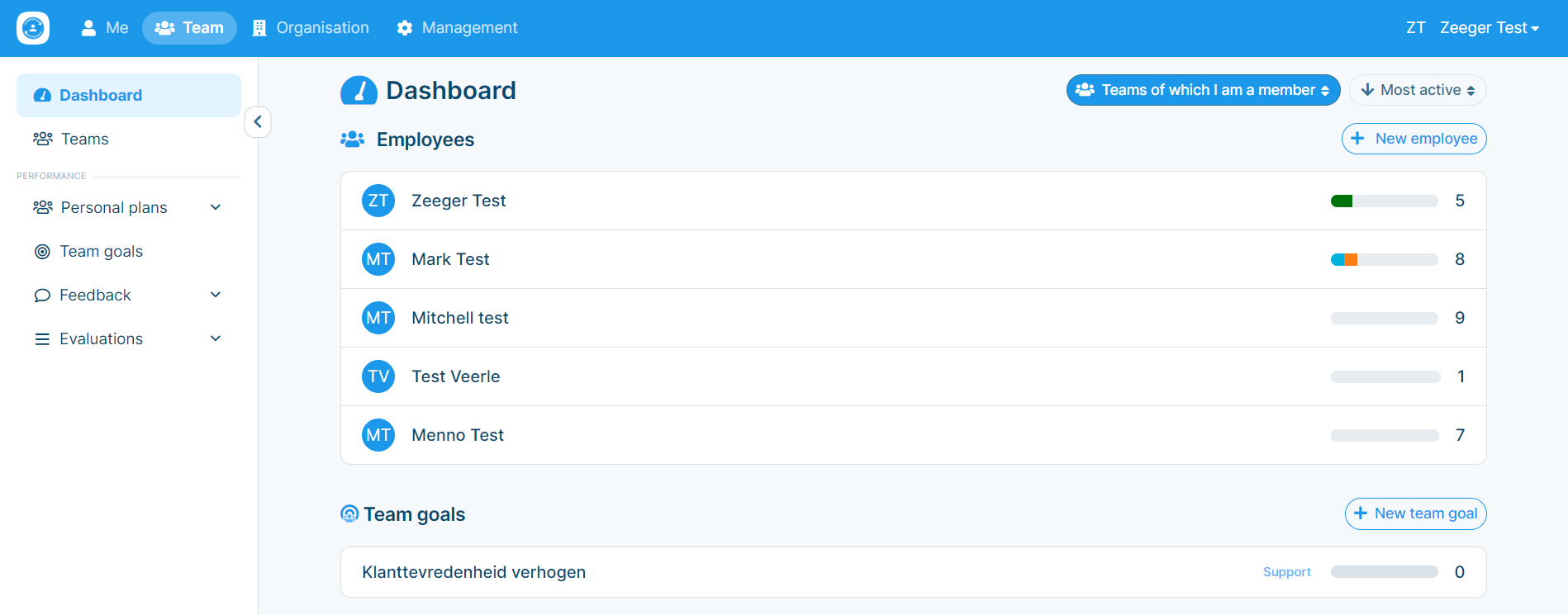Click the New employee button

(x=1414, y=139)
